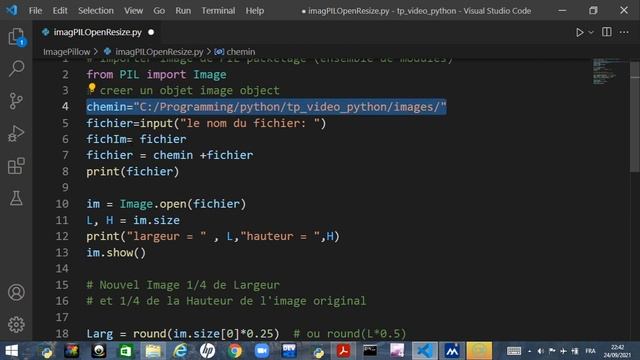Open the View menu
This screenshot has height=360, width=640.
[133, 11]
